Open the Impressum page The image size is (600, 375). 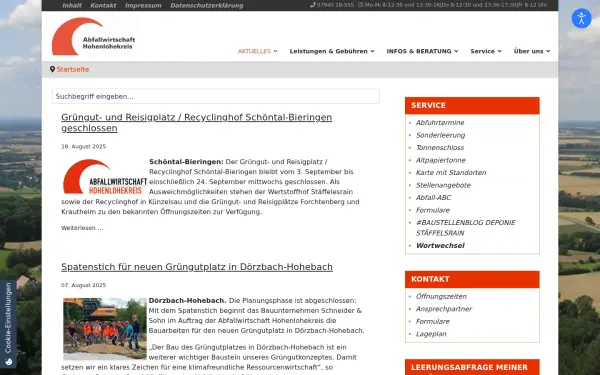click(x=143, y=5)
